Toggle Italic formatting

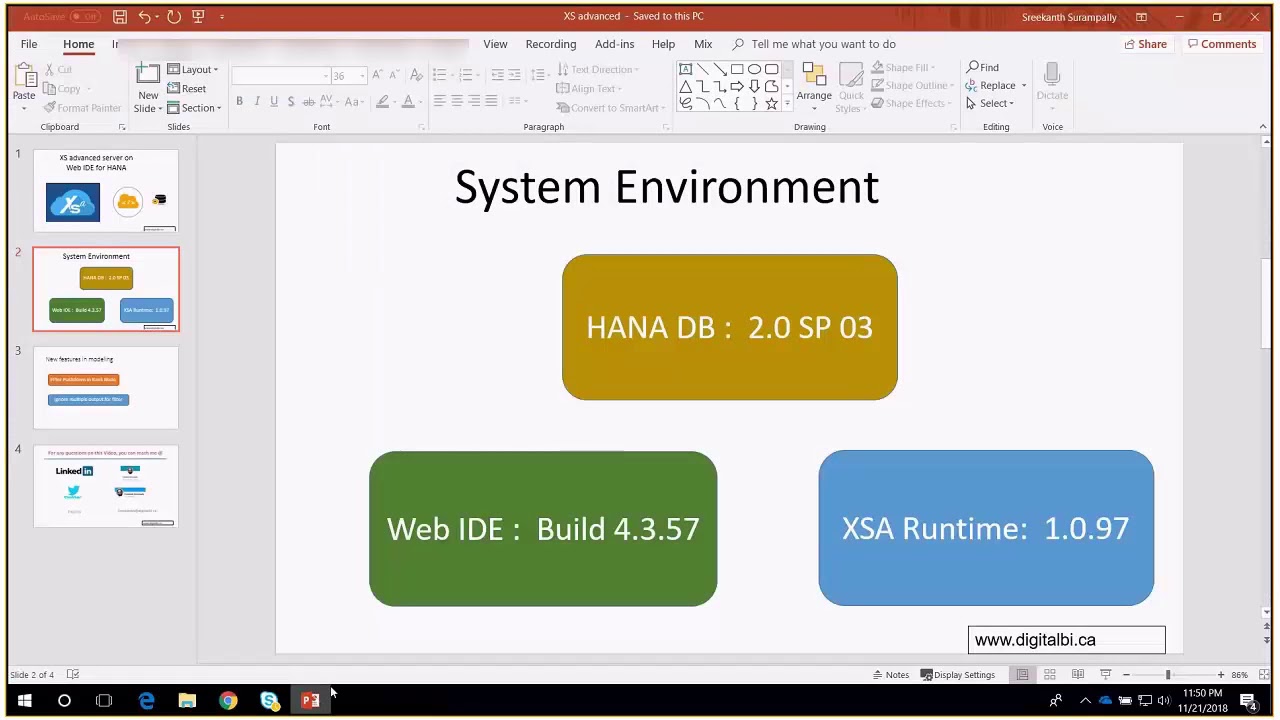(x=256, y=101)
